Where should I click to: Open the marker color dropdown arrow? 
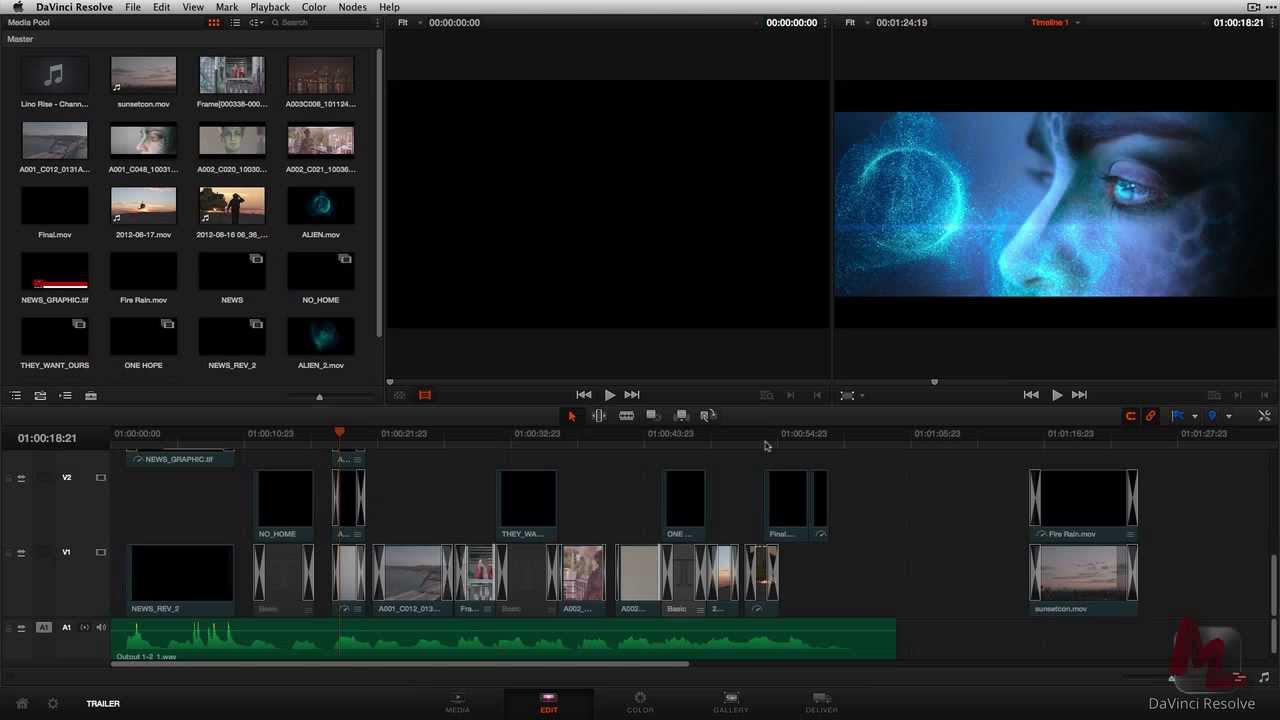pos(1229,417)
